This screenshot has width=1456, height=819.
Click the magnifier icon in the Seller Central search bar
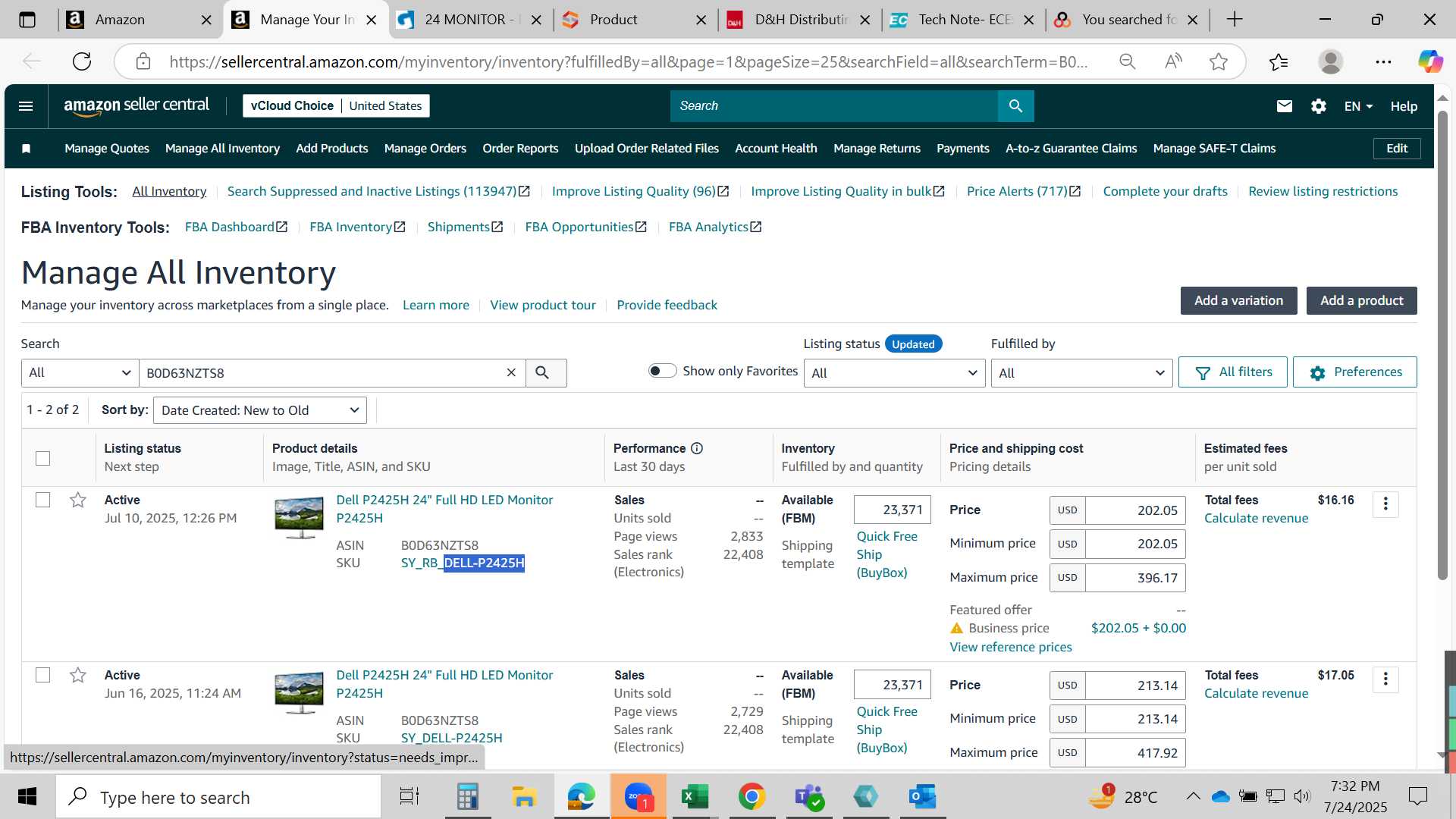click(x=1015, y=106)
